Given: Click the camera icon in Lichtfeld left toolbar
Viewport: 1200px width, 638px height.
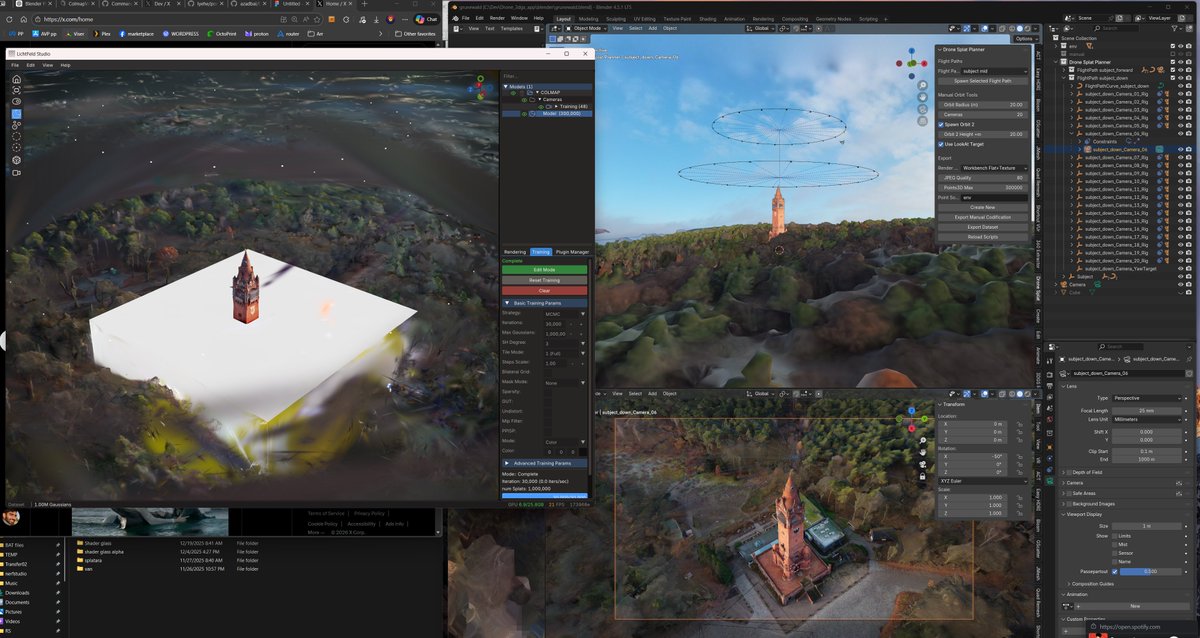Looking at the screenshot, I should [x=16, y=172].
